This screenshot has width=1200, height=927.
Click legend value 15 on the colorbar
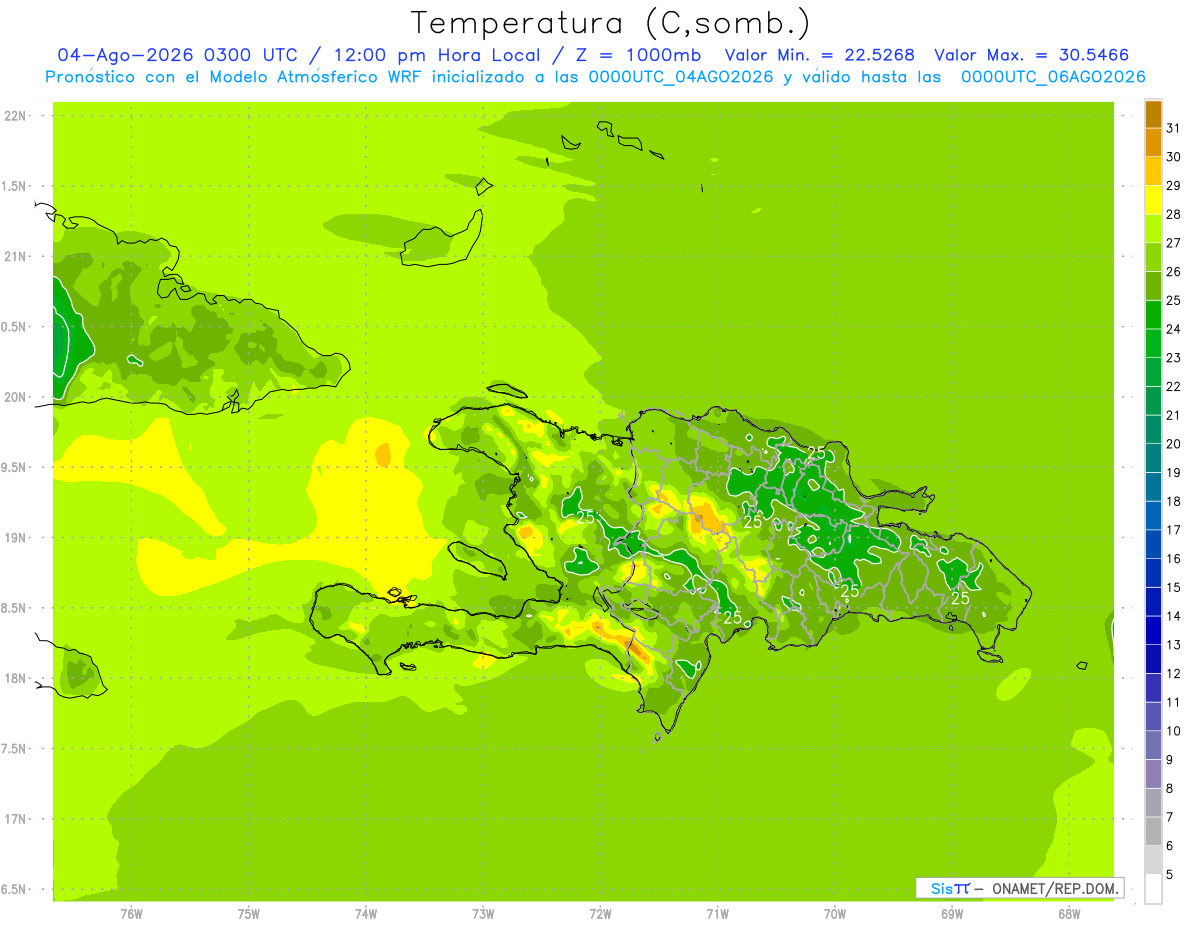coord(1173,587)
